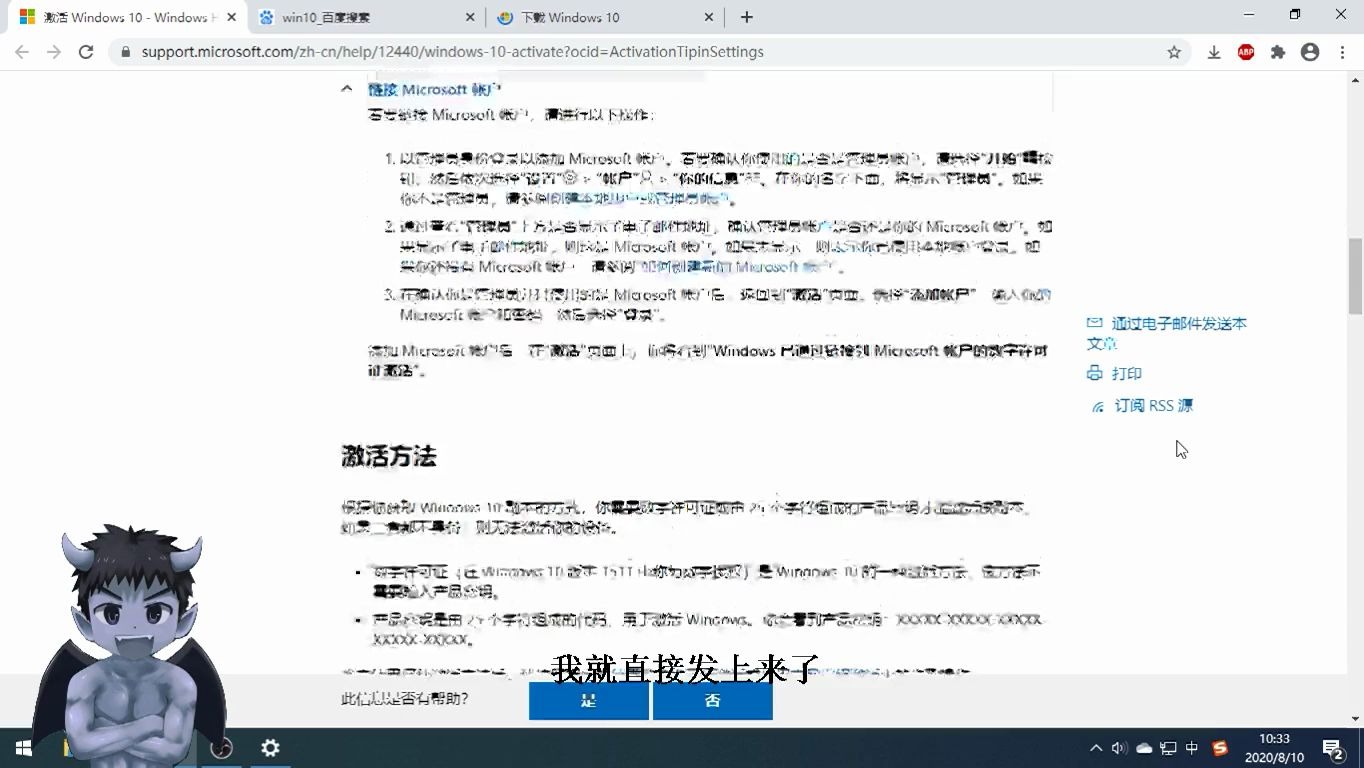The height and width of the screenshot is (768, 1364).
Task: Open the Chrome three-dot menu
Action: tap(1342, 52)
